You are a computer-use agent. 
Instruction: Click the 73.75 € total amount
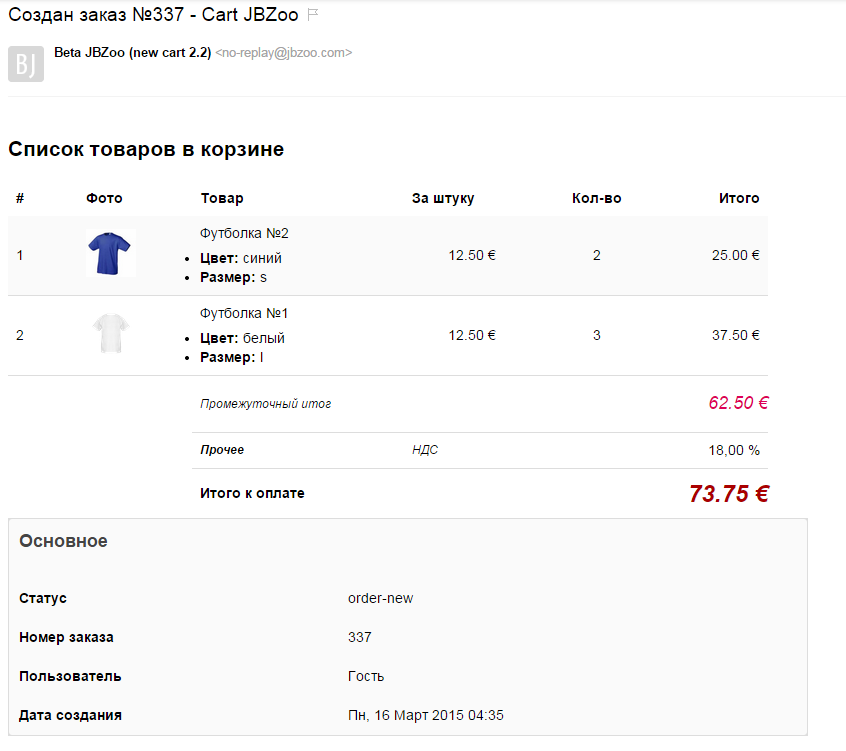(729, 494)
